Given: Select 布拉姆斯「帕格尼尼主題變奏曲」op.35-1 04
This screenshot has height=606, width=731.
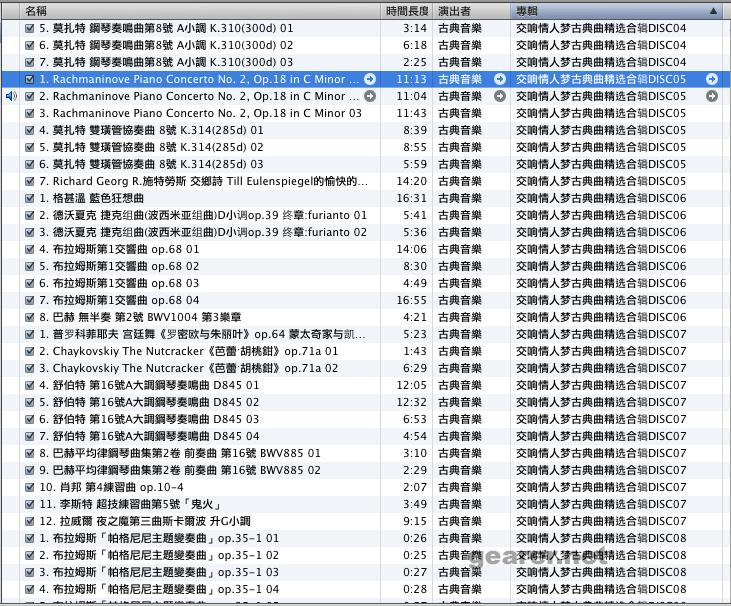Looking at the screenshot, I should tap(159, 589).
